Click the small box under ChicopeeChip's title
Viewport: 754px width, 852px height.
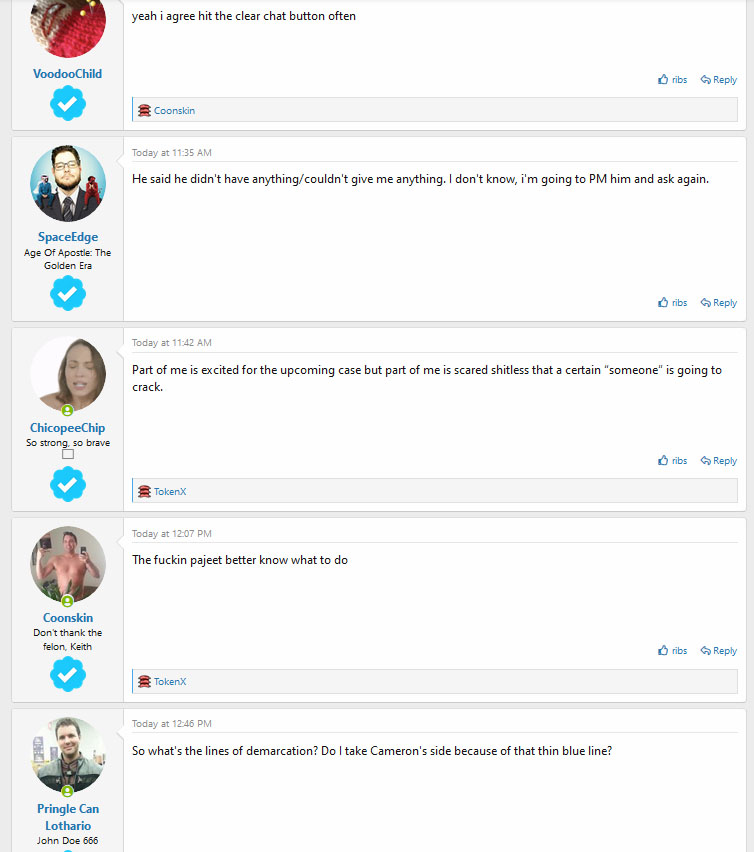pyautogui.click(x=68, y=454)
